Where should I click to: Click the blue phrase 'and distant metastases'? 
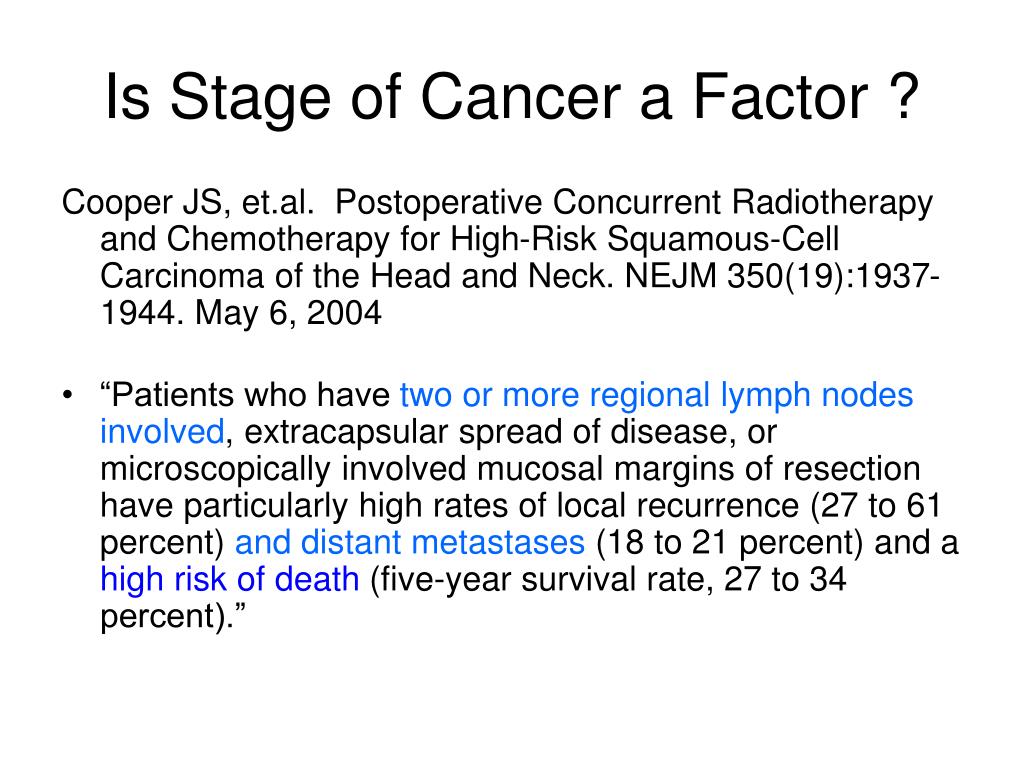(x=409, y=543)
